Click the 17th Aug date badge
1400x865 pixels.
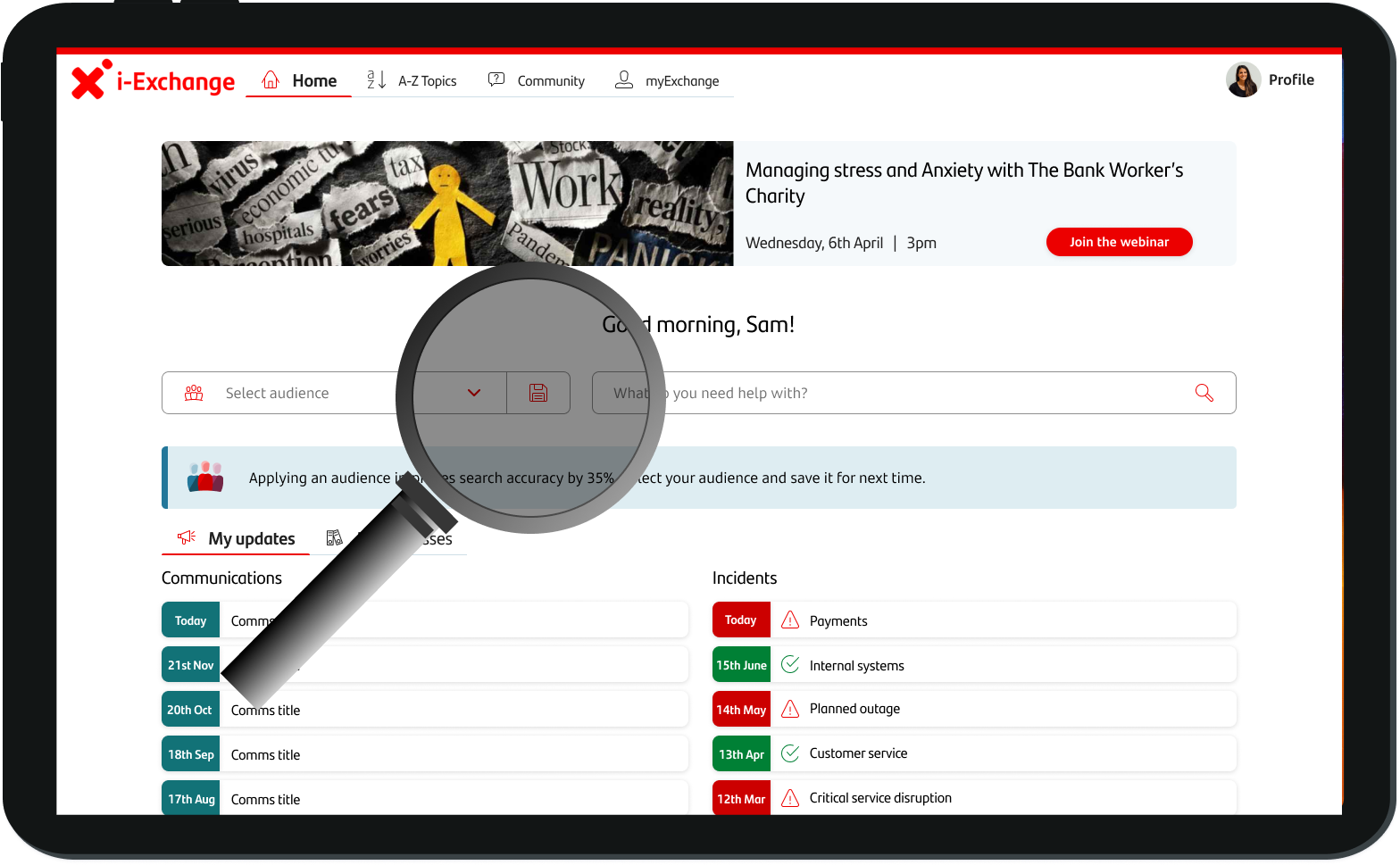pos(190,797)
